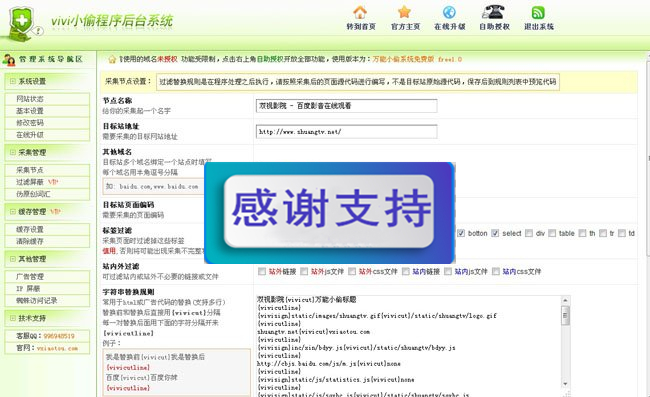Image resolution: width=650 pixels, height=397 pixels.
Task: Click the textarea vertical scrollbar thumb
Action: [x=565, y=316]
